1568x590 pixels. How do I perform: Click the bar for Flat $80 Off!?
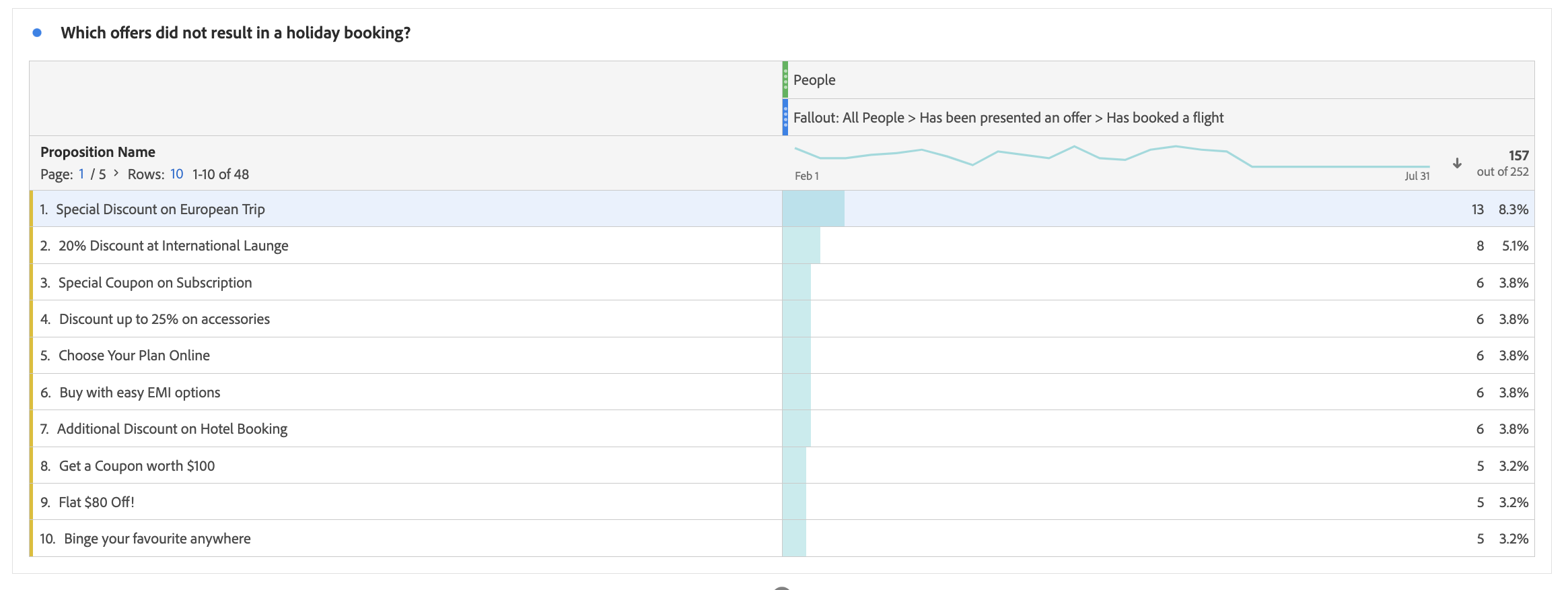tap(794, 502)
